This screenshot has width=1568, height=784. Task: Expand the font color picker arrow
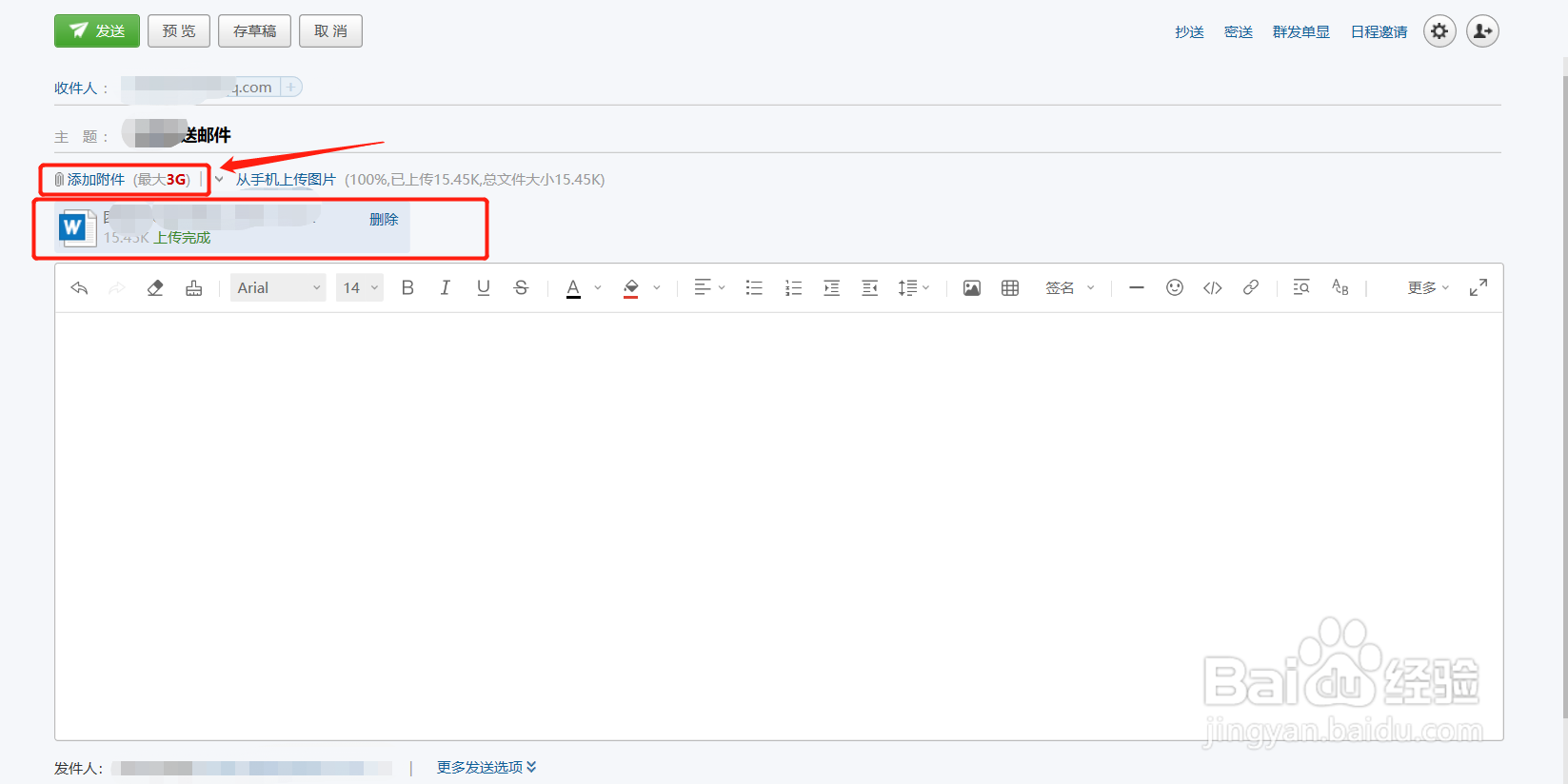tap(598, 287)
